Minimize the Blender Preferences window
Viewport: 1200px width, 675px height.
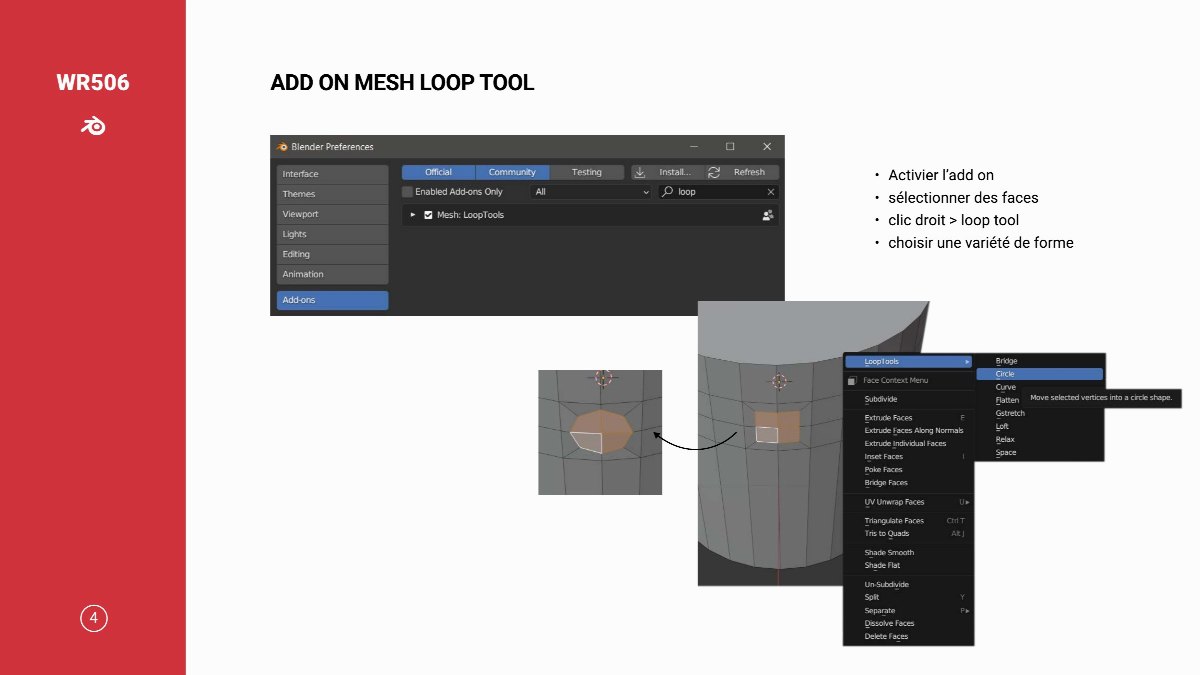[x=693, y=147]
